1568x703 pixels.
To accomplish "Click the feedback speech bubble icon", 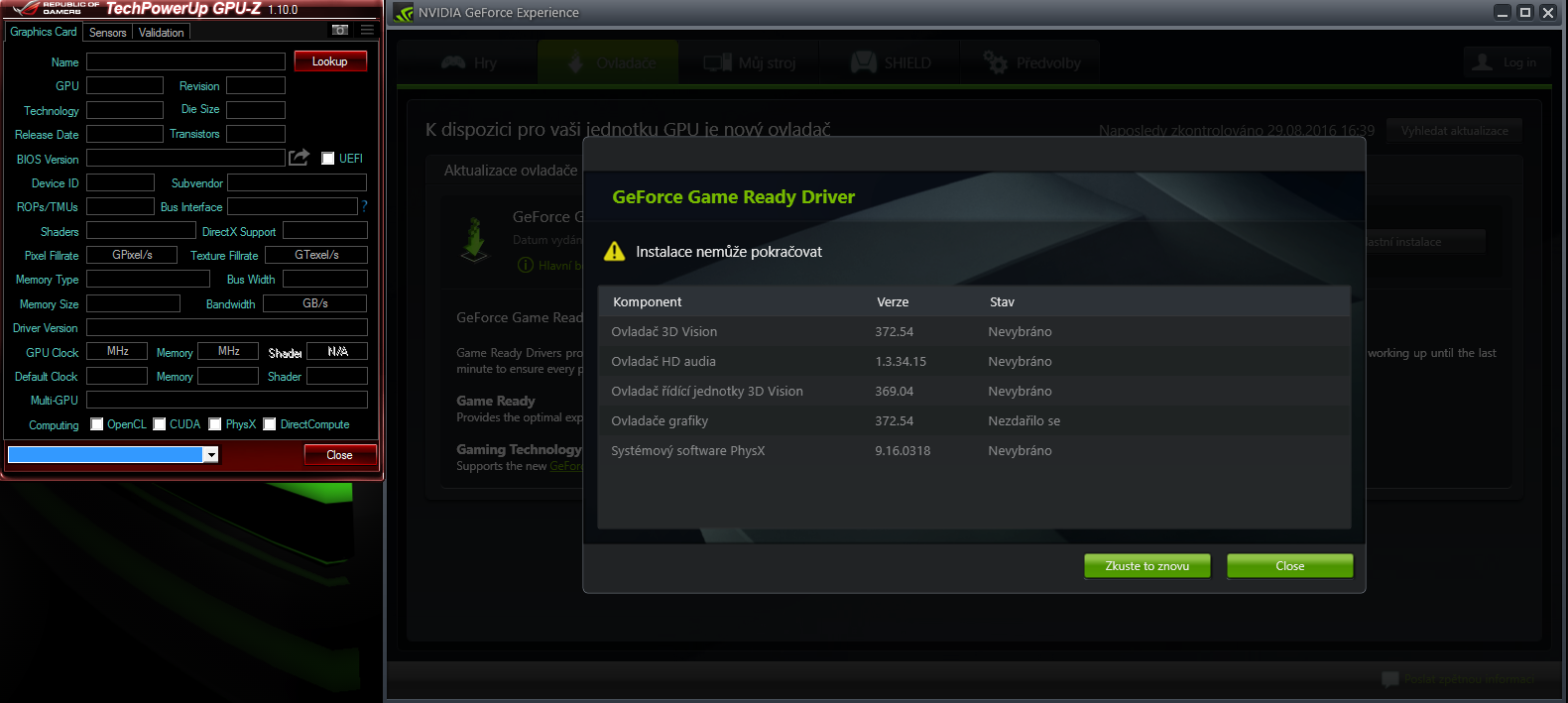I will pyautogui.click(x=1389, y=679).
